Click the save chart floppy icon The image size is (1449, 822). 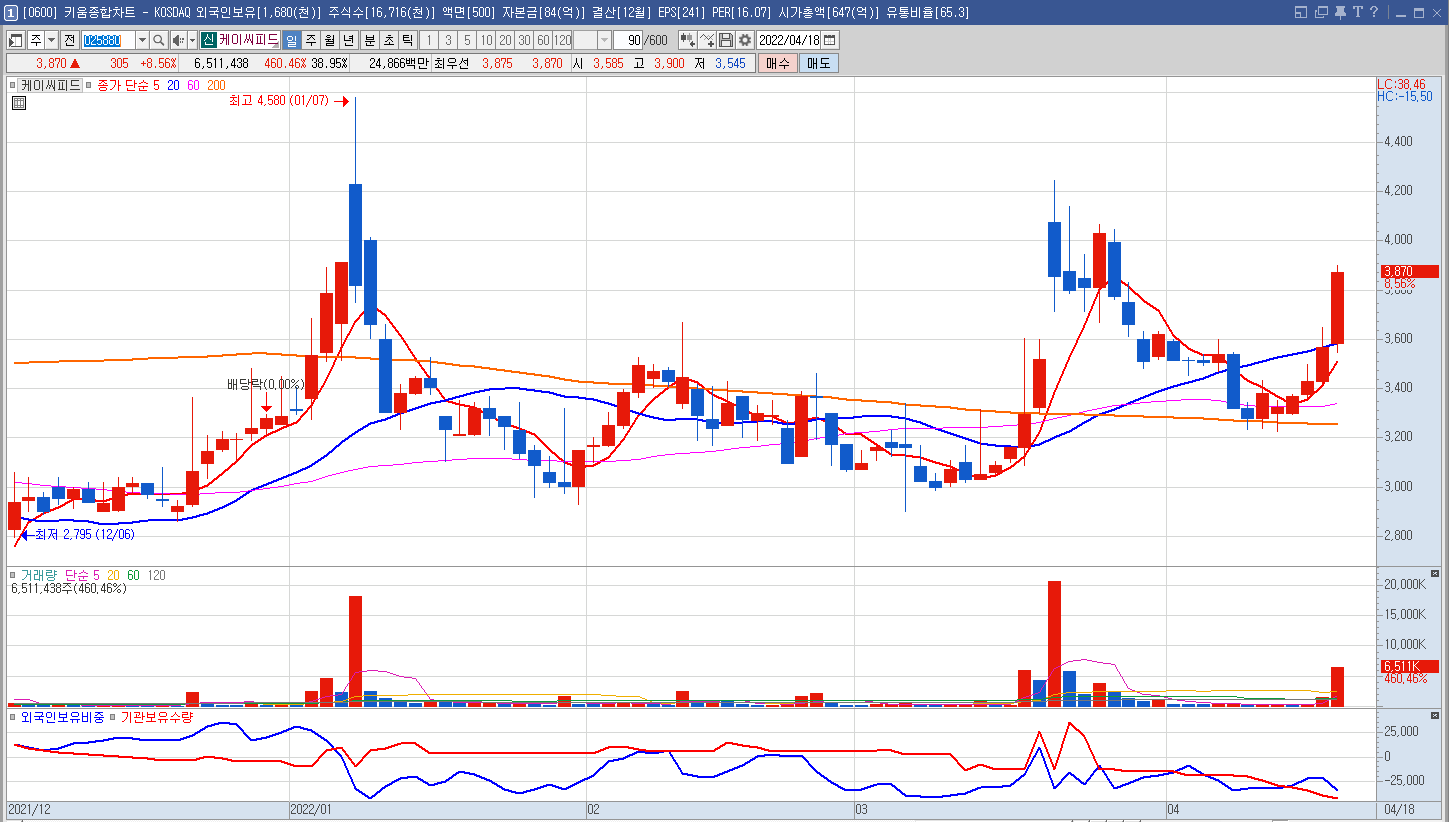tap(726, 40)
